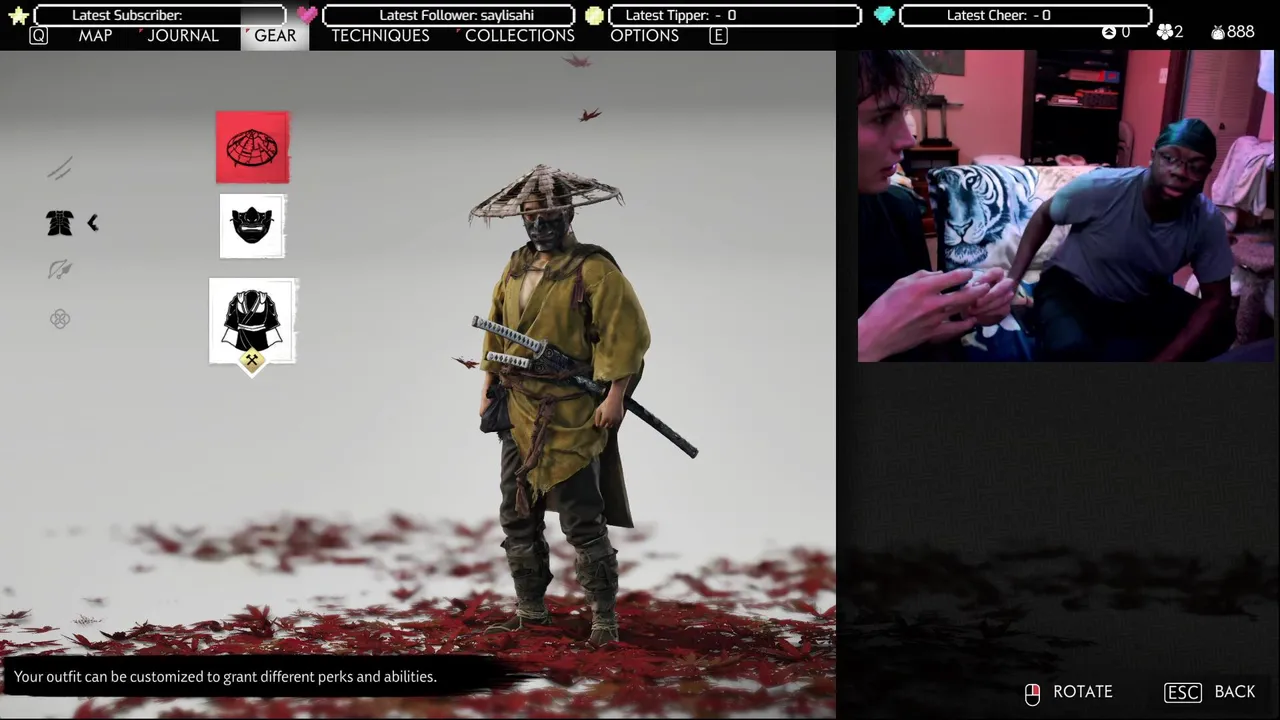Open the JOURNAL tab
1280x720 pixels.
coord(183,35)
